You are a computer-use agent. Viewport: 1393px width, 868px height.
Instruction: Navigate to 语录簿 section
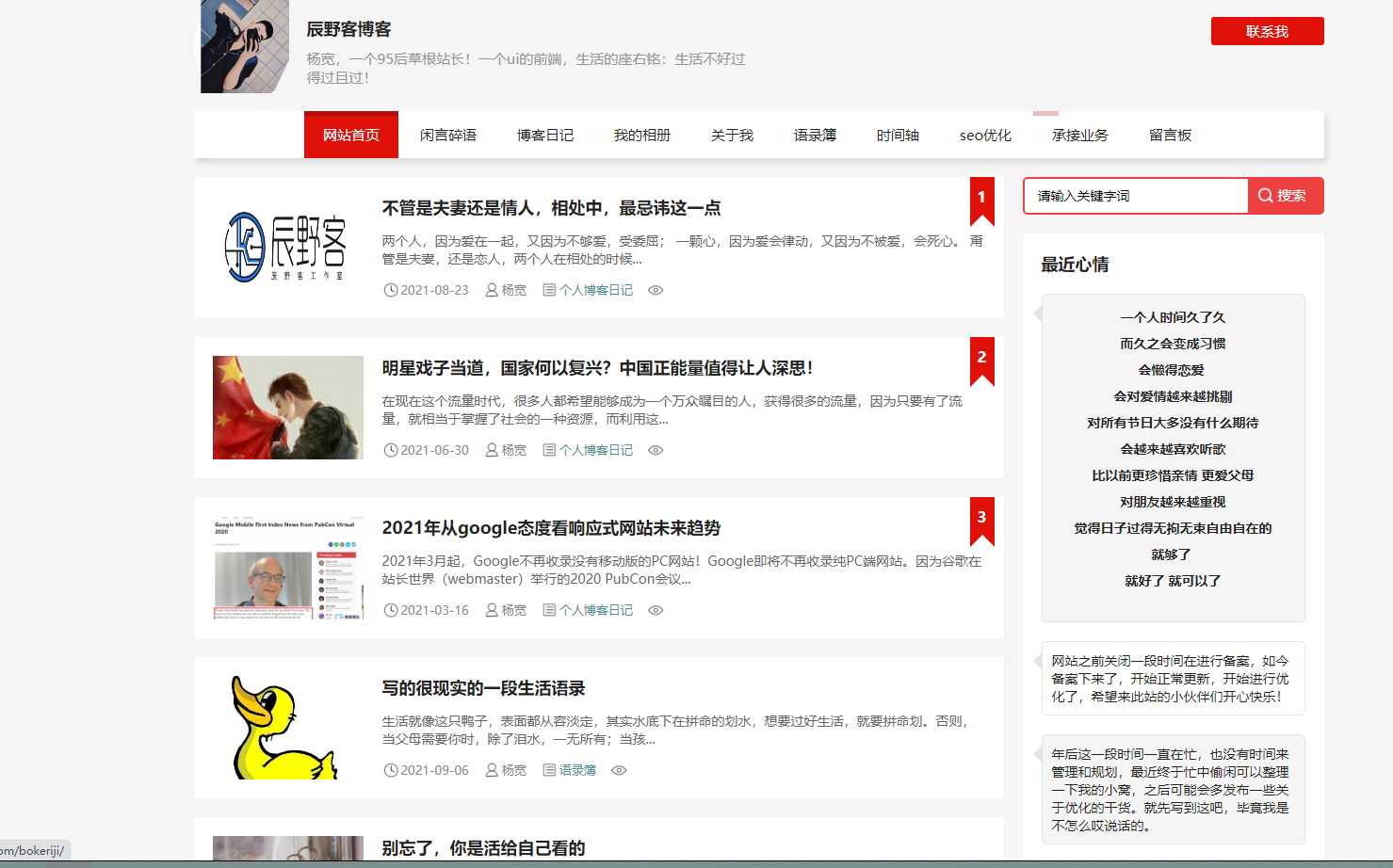pos(815,136)
